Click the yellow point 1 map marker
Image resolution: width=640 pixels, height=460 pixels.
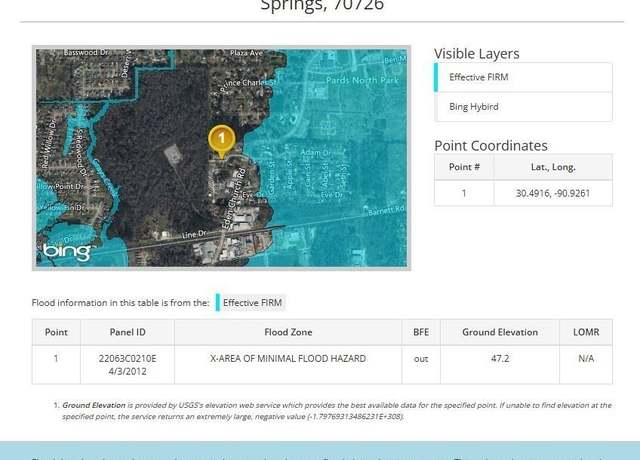click(x=222, y=141)
